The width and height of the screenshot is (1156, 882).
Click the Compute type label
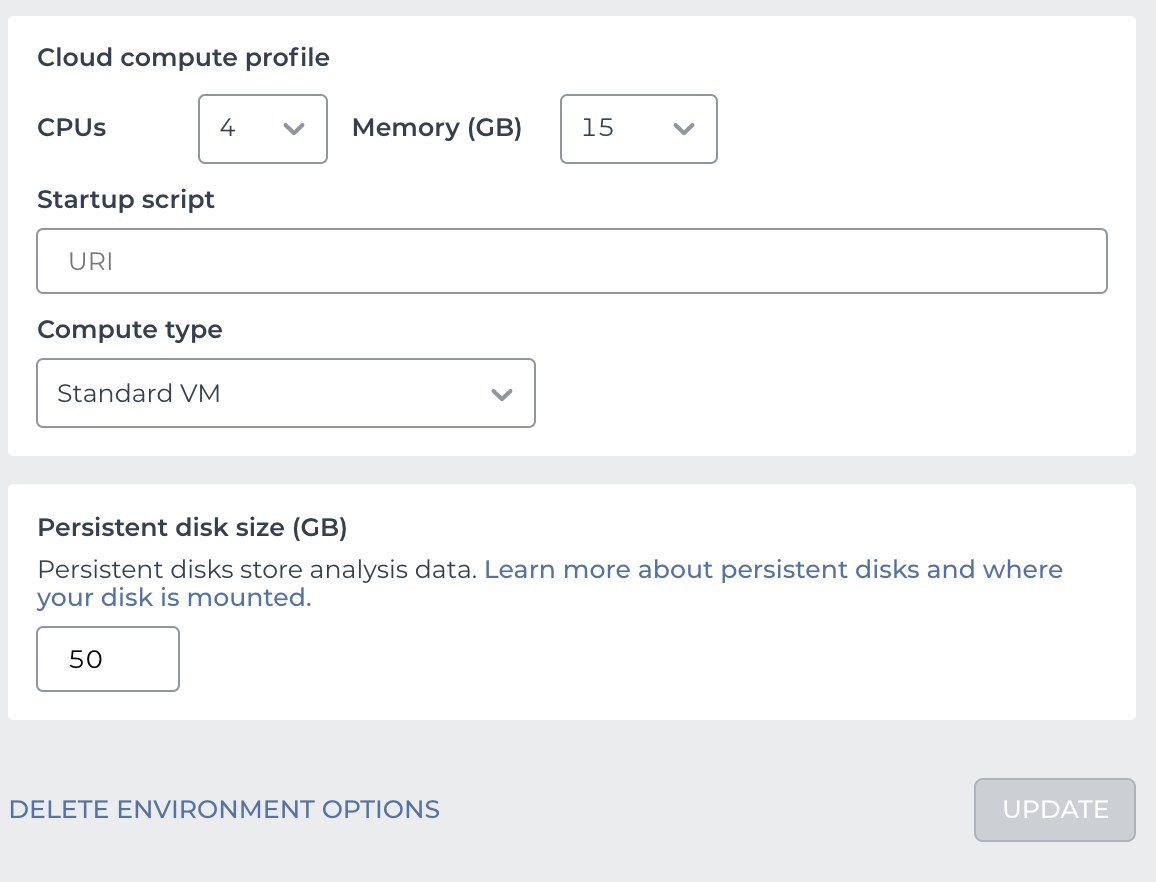(x=130, y=330)
